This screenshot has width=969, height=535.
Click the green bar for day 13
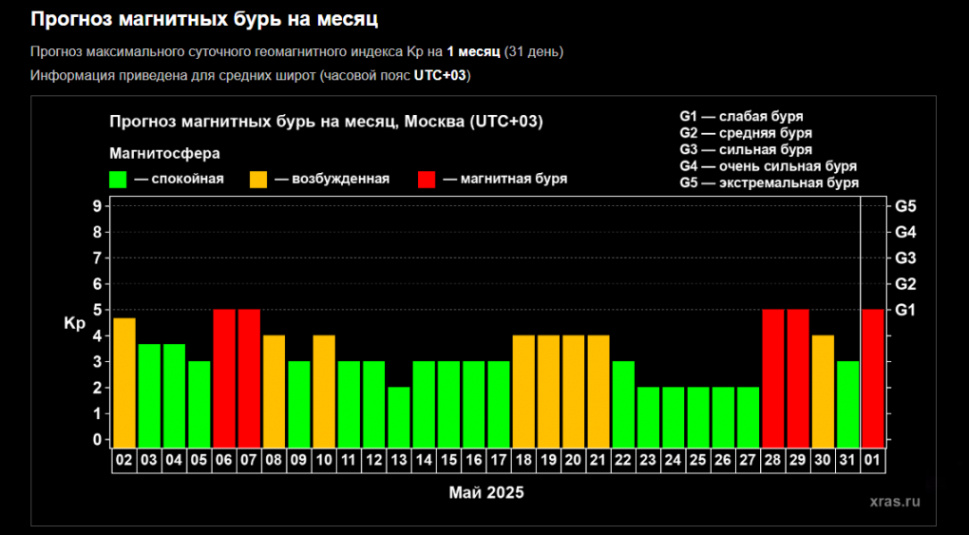click(x=399, y=417)
